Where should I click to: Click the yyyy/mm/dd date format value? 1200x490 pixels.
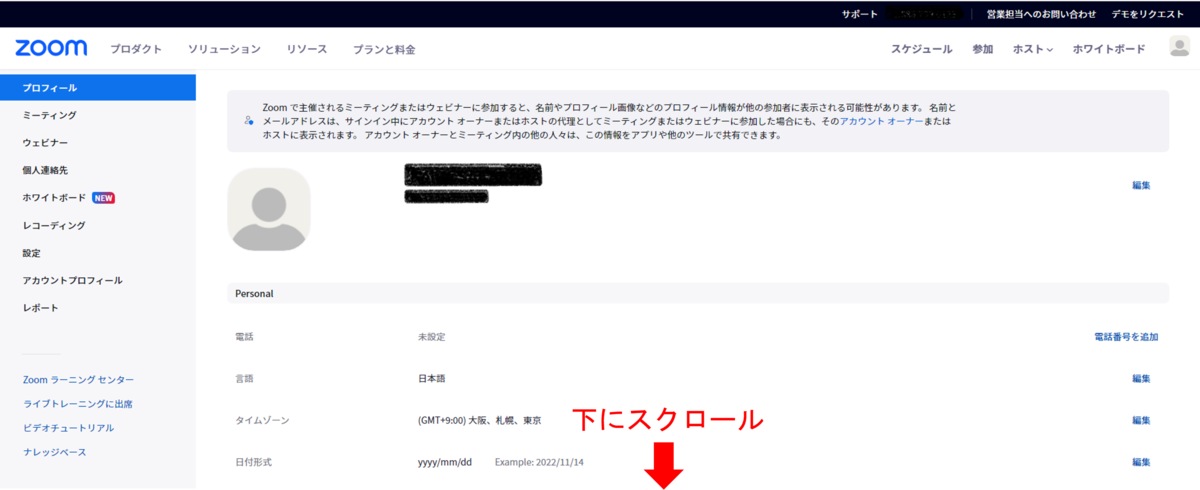(444, 462)
